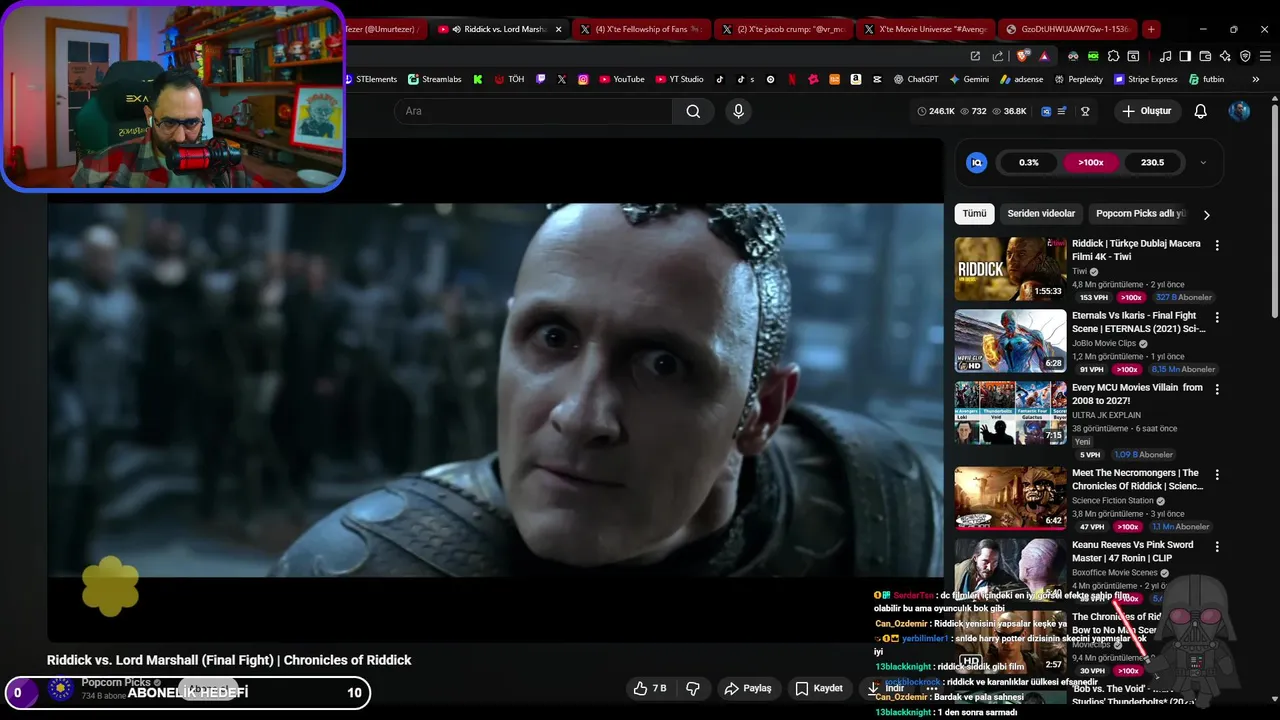
Task: Click the YouTube Ara search field
Action: 534,111
